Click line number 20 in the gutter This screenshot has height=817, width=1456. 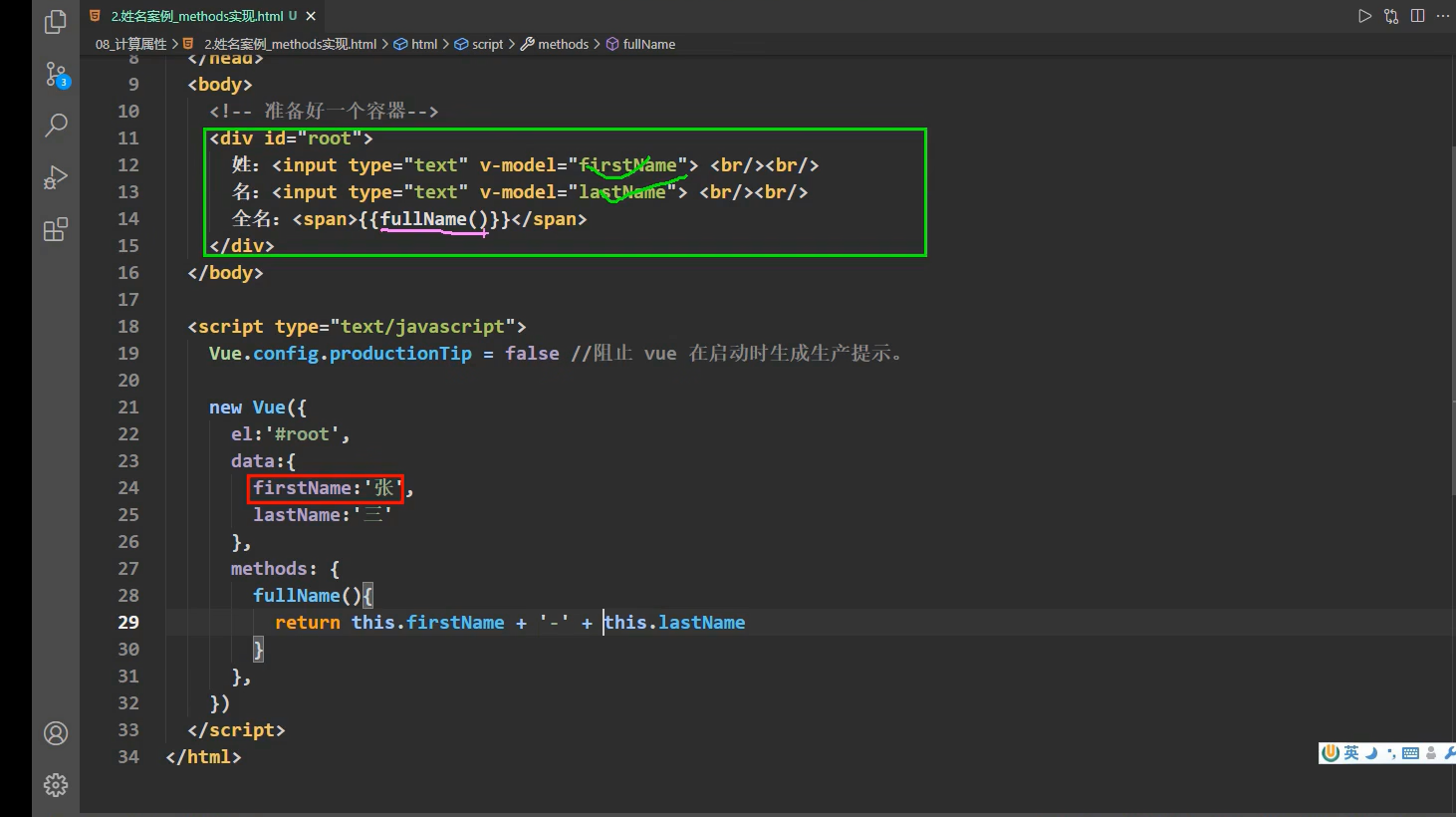(x=128, y=381)
